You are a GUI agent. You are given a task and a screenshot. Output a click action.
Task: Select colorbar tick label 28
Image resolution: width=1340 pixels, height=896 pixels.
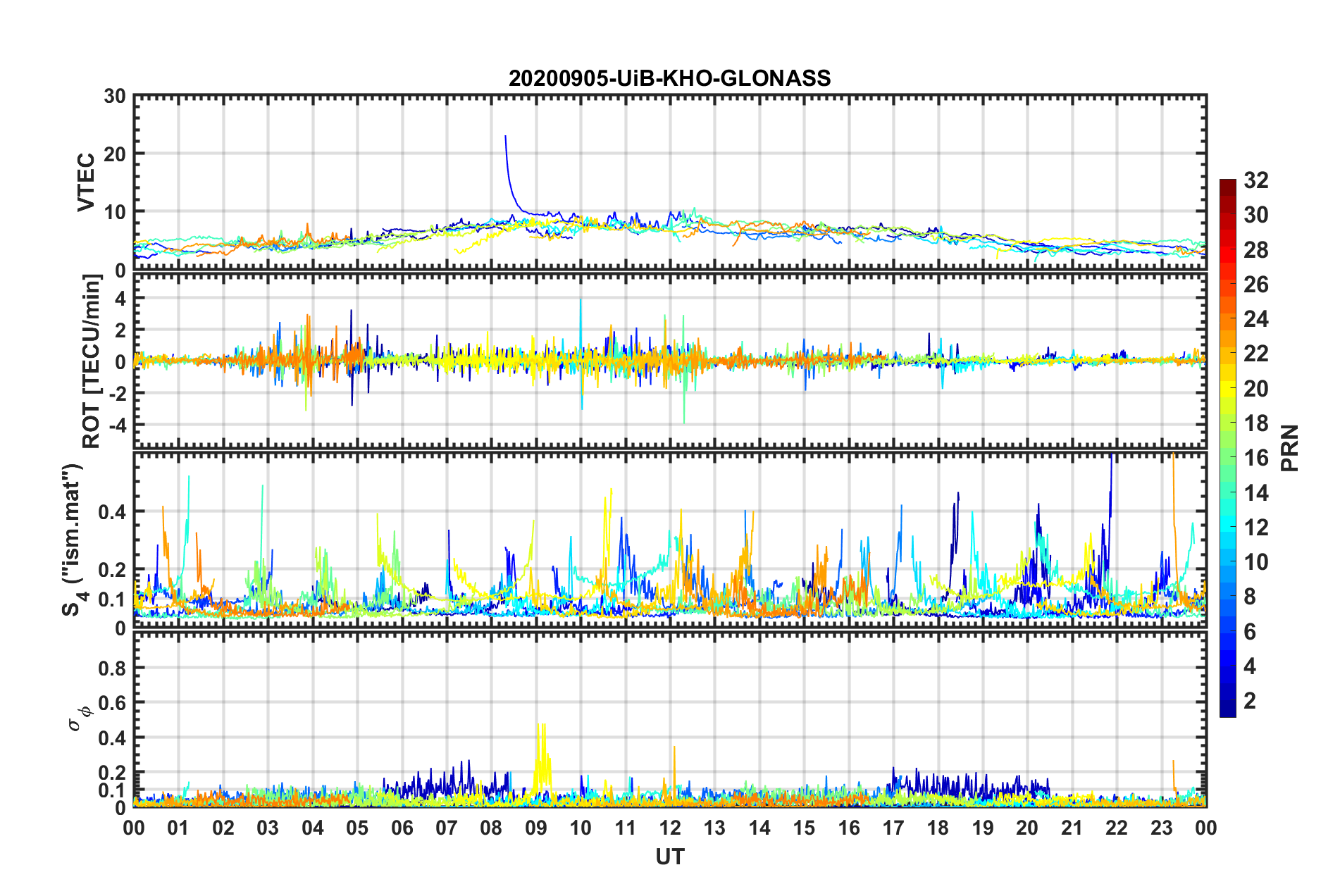(1255, 250)
